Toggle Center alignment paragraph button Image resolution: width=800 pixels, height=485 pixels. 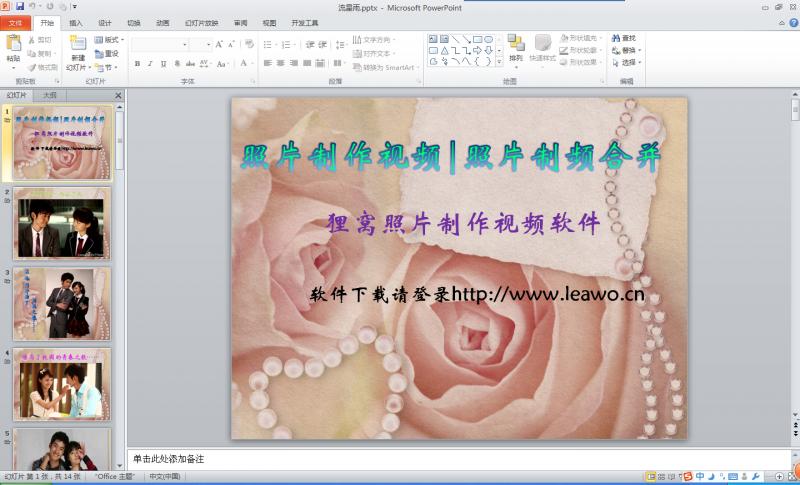(x=280, y=63)
